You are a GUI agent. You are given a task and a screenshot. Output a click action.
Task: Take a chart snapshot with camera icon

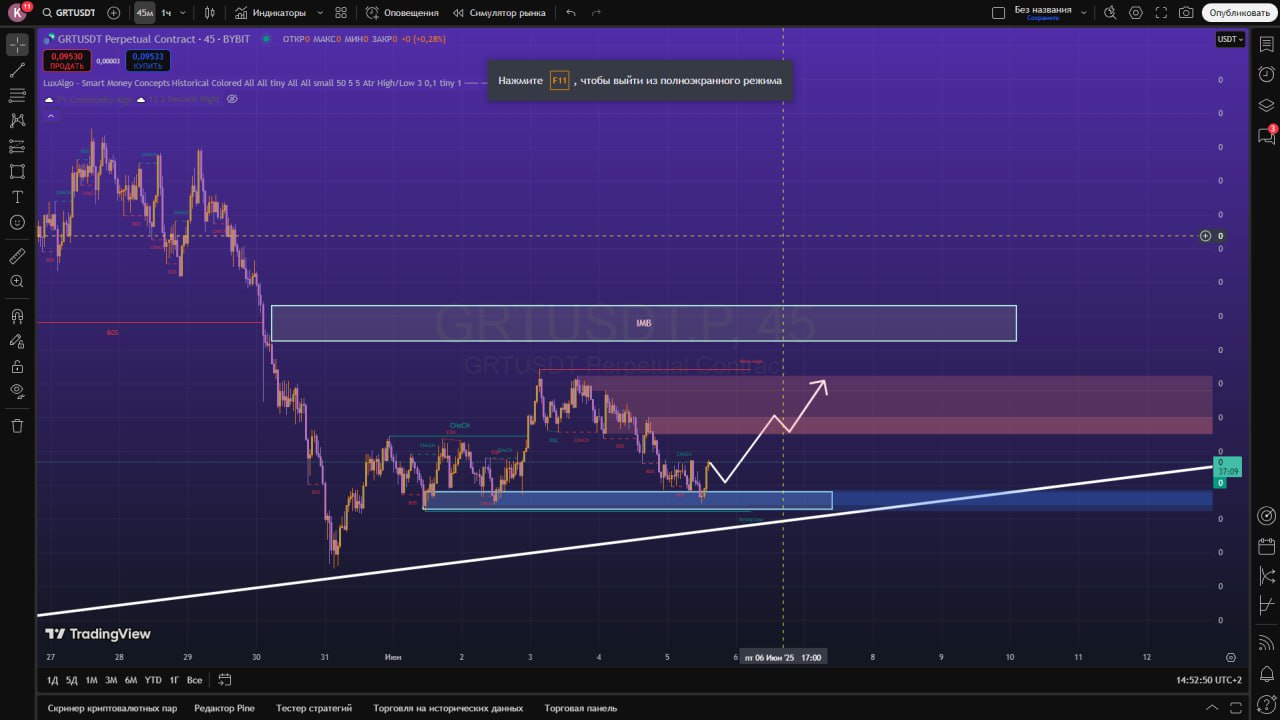point(1186,13)
